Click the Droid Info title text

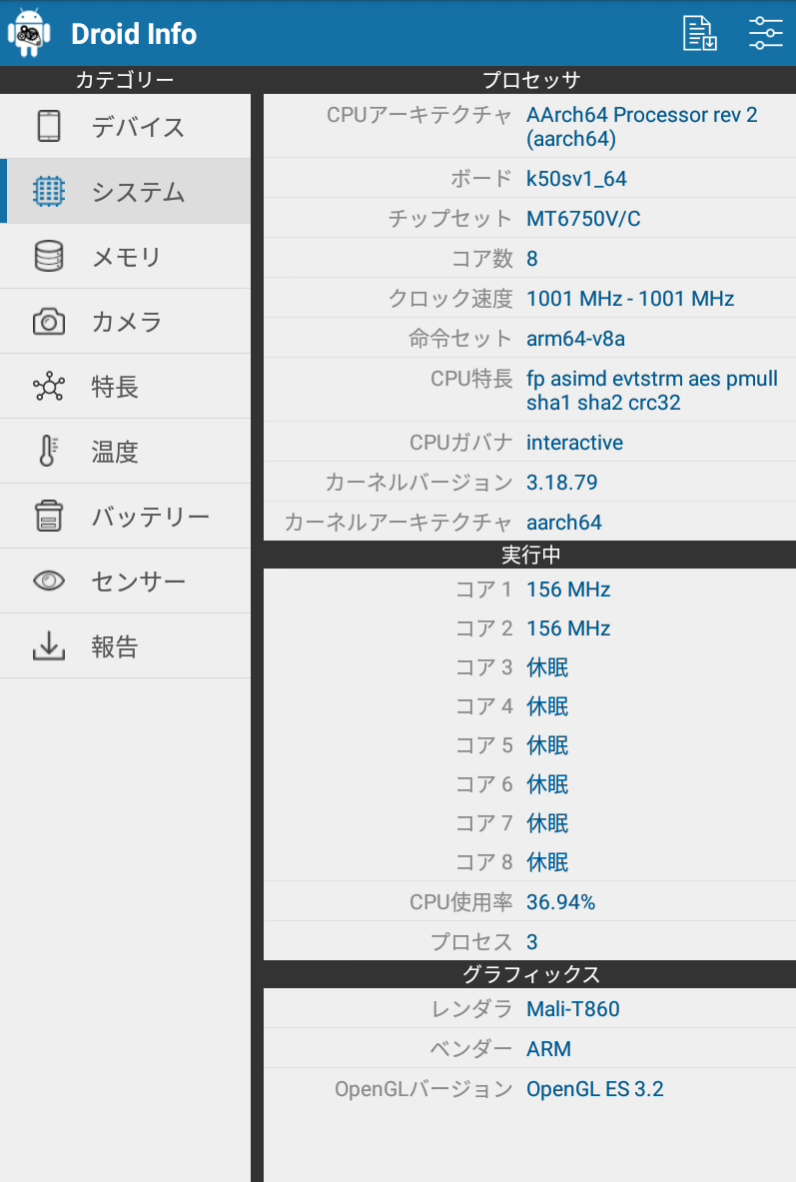[x=133, y=34]
